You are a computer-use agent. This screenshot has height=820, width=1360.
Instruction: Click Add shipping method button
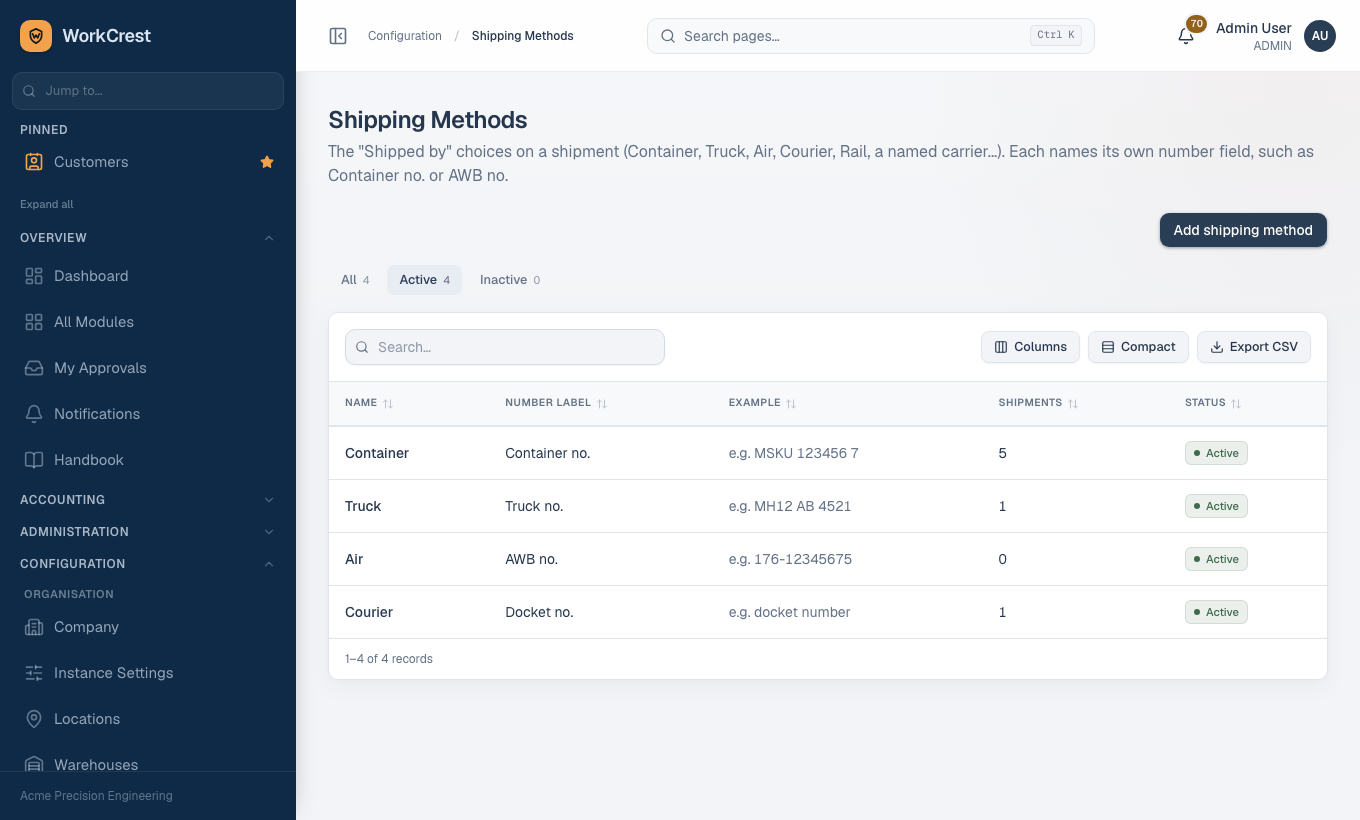(1243, 230)
